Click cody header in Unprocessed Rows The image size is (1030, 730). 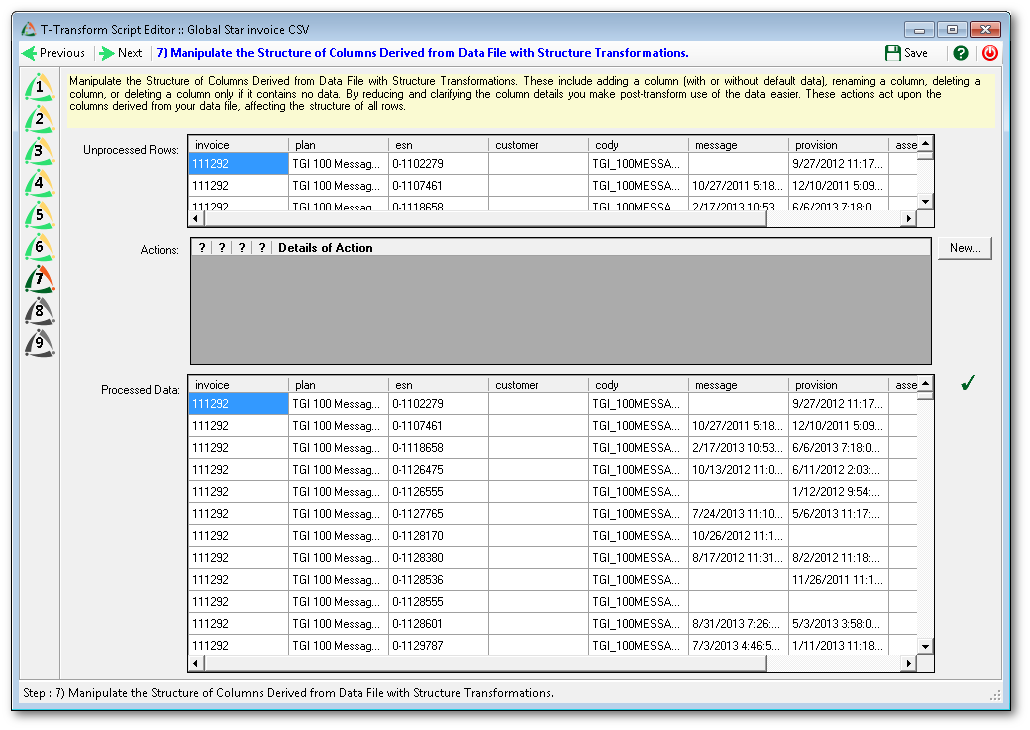638,145
